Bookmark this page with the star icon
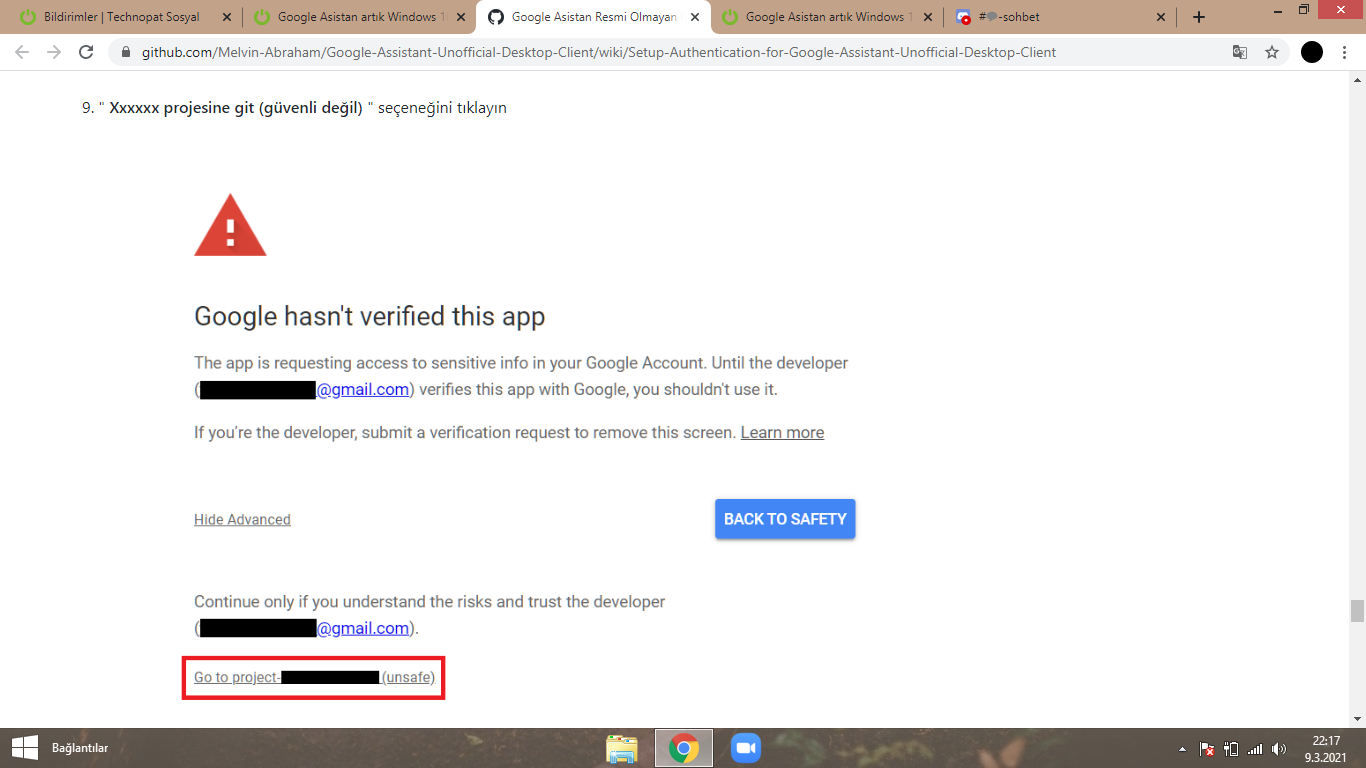 point(1272,52)
